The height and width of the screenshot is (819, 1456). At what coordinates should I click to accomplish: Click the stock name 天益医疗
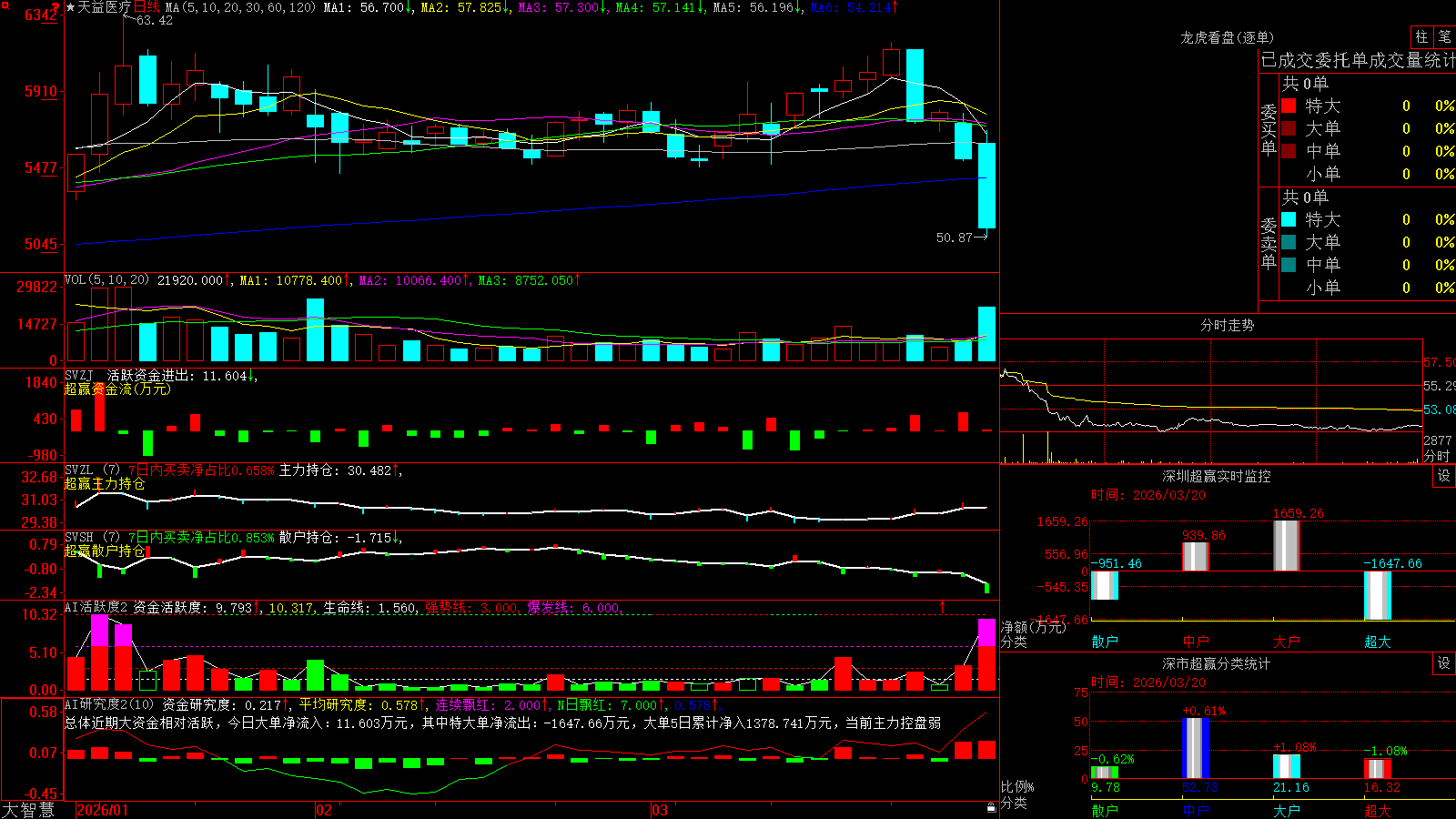105,7
